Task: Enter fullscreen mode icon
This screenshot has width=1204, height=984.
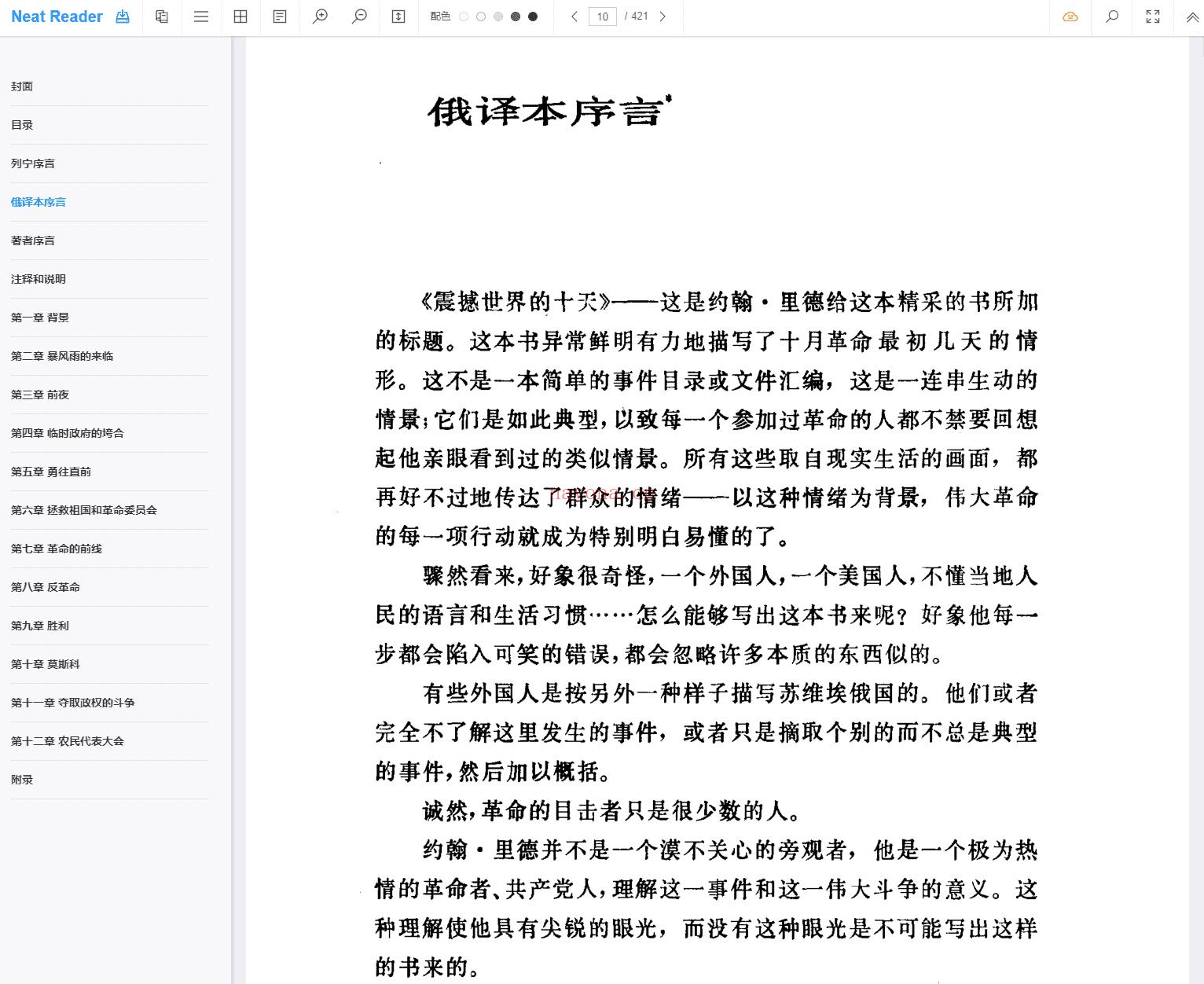Action: 1153,17
